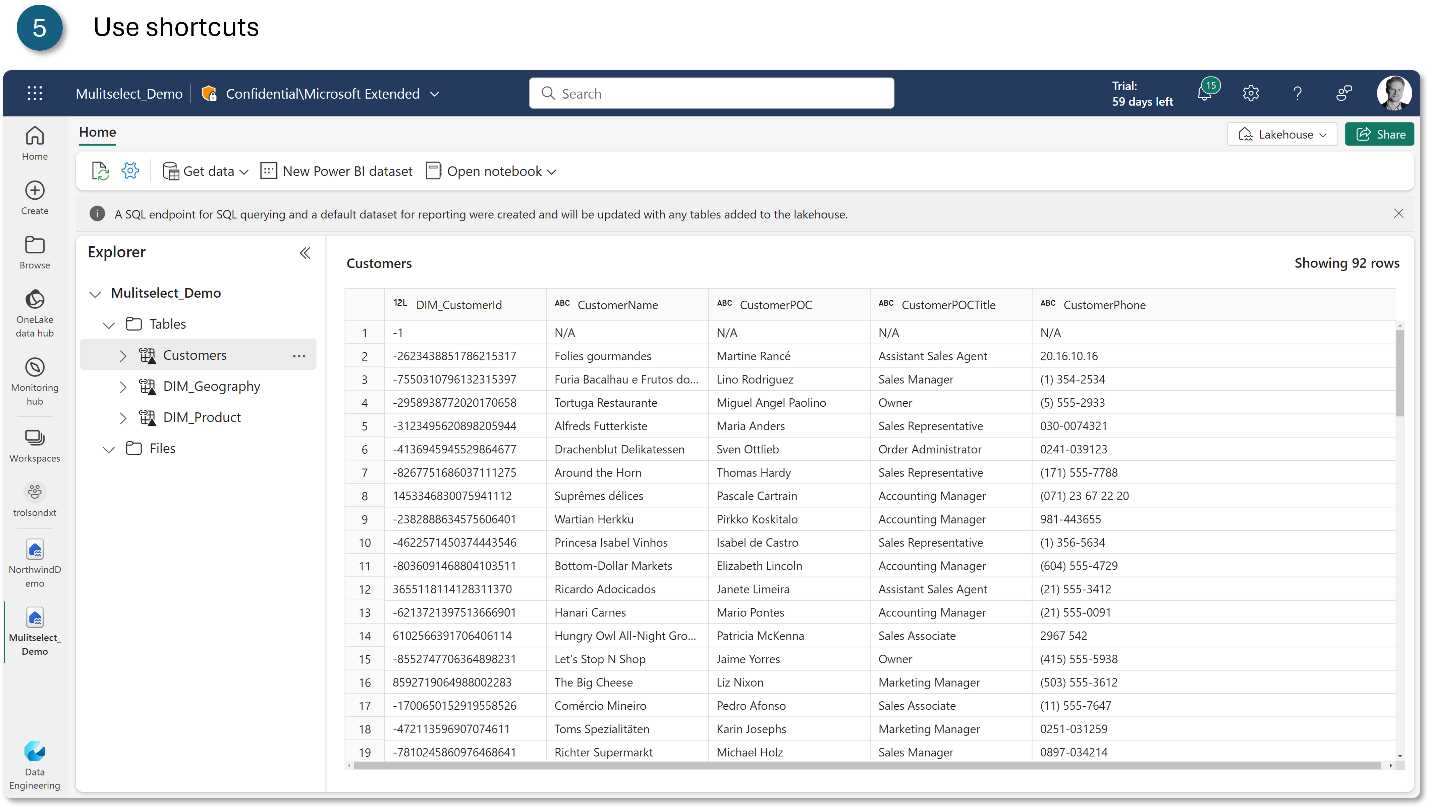Open the app launcher waffle icon

(35, 93)
